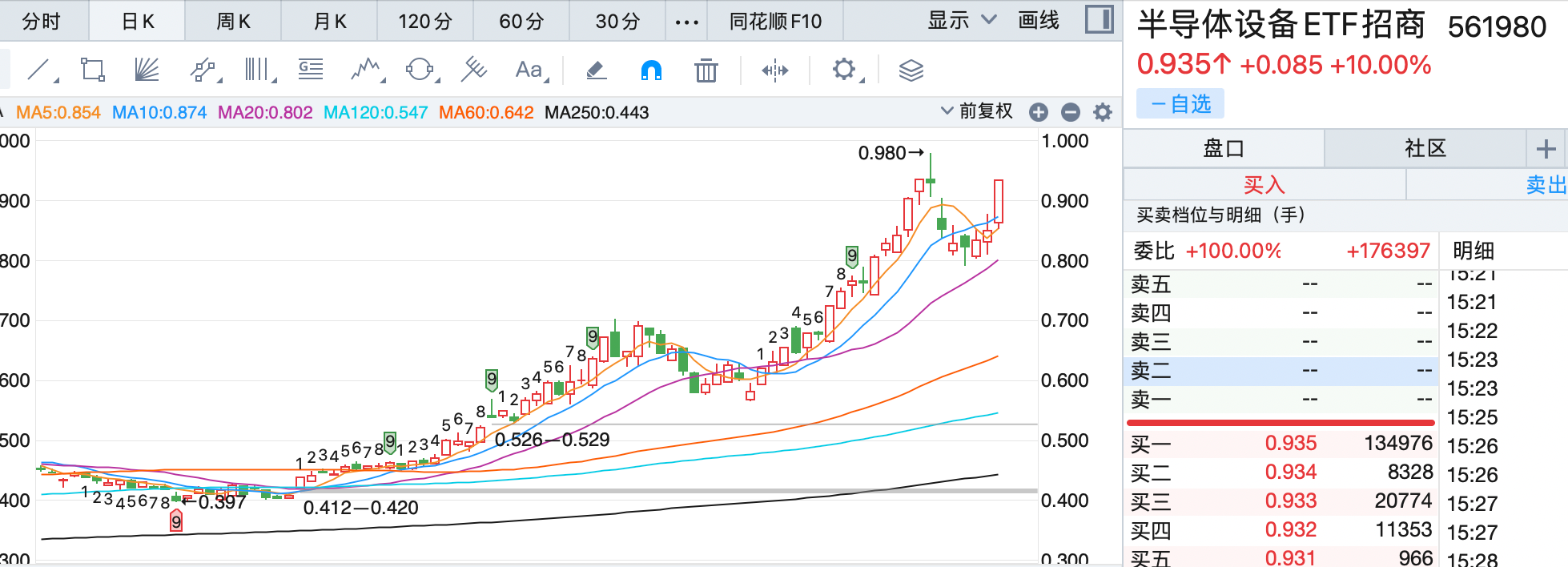Zoom out chart with minus icon
The width and height of the screenshot is (1568, 567).
(1071, 112)
